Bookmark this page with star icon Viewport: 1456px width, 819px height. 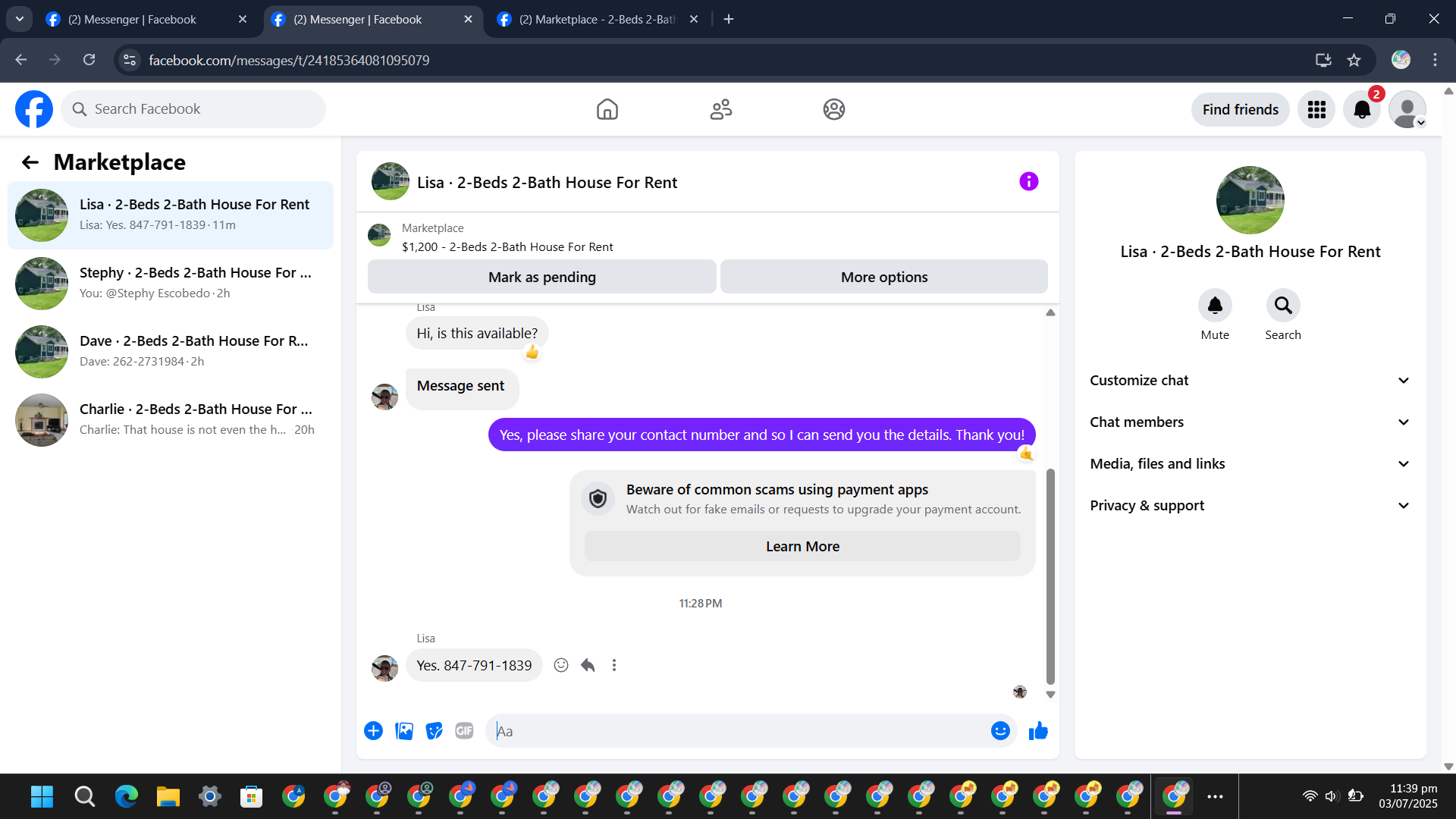tap(1354, 60)
